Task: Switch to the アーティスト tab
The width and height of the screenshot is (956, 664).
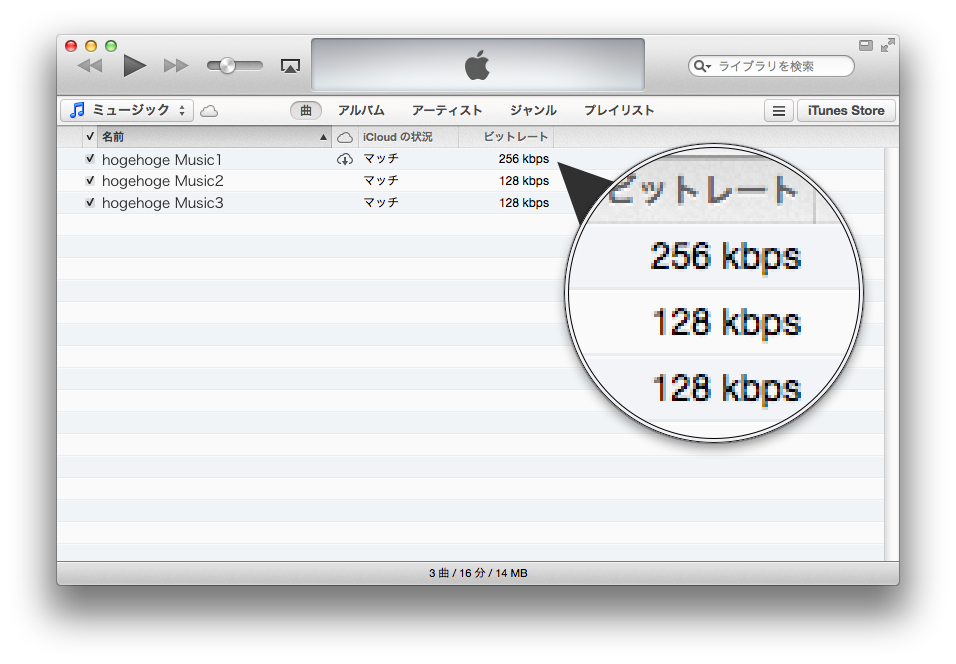Action: [447, 110]
